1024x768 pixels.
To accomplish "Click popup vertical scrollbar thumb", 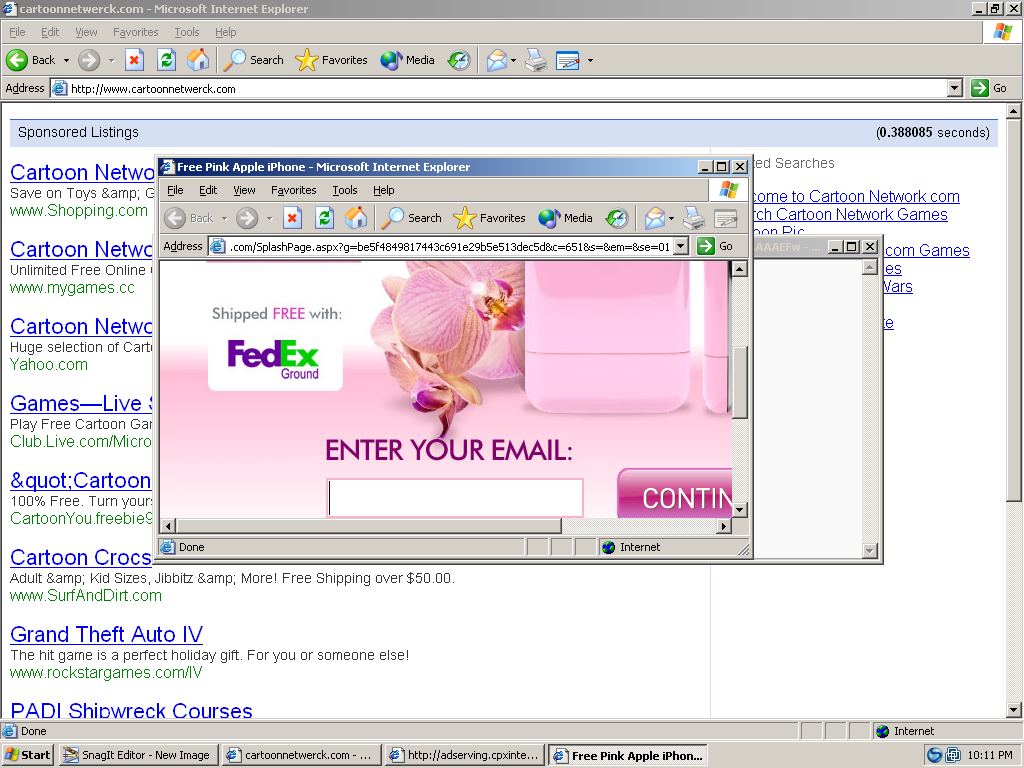I will pyautogui.click(x=739, y=381).
